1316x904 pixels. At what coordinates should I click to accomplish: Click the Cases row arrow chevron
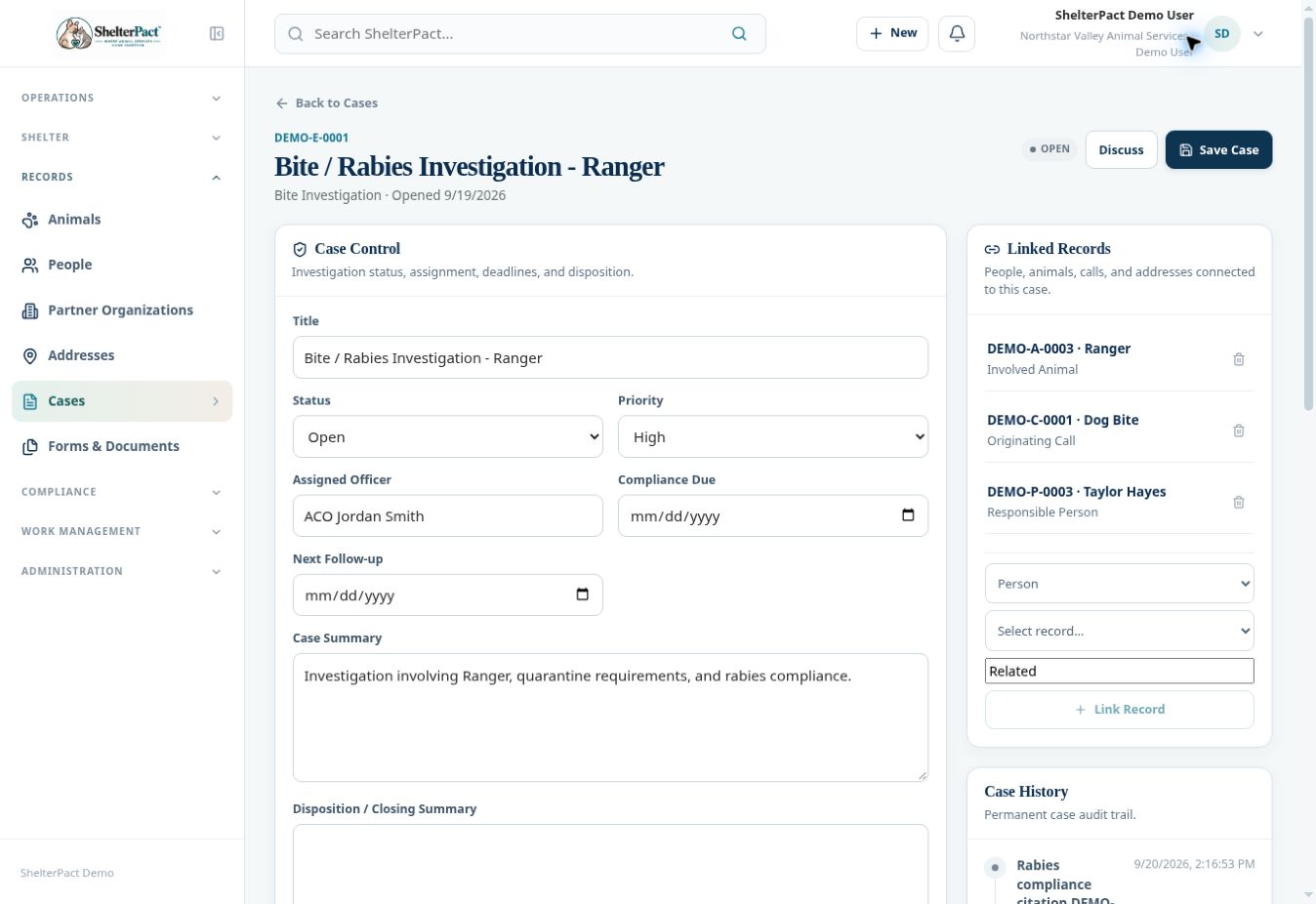pos(216,401)
